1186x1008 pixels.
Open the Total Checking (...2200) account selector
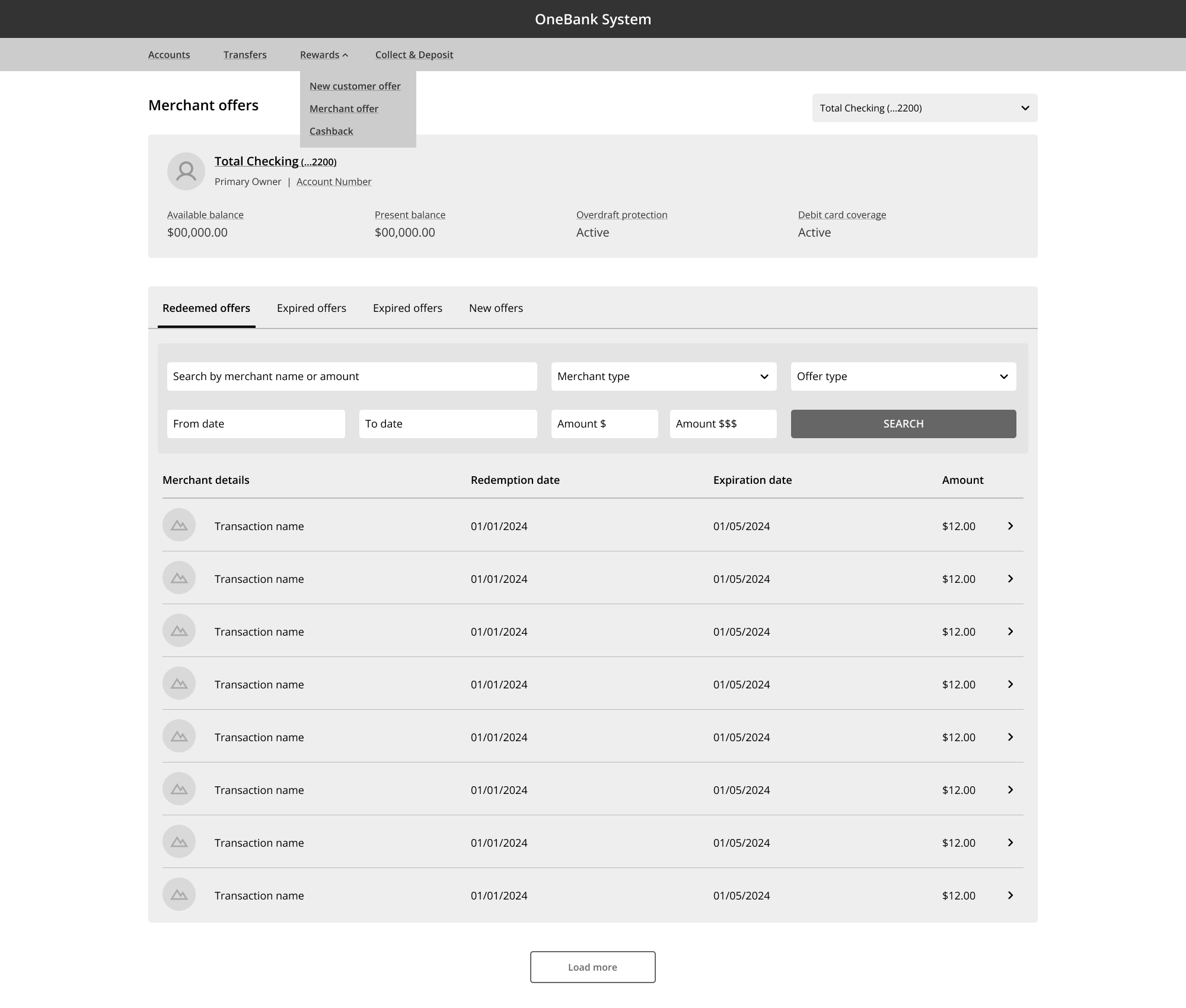[924, 108]
